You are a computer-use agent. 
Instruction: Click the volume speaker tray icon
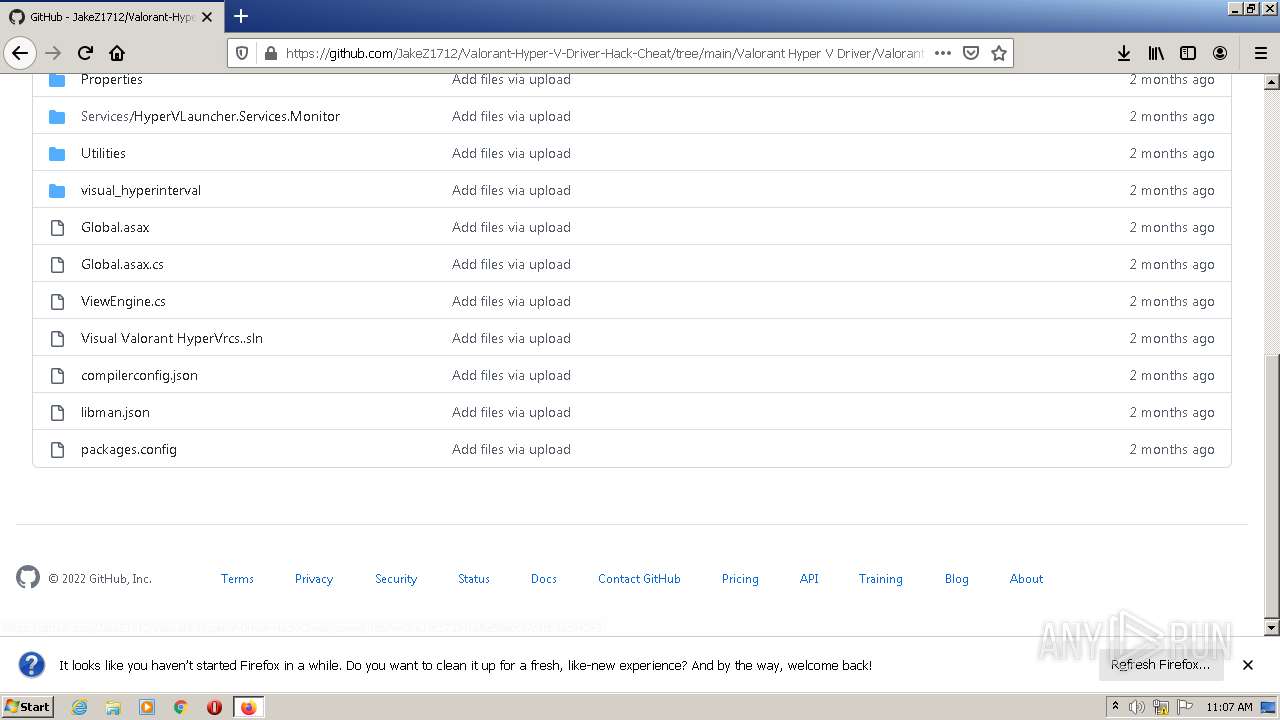click(x=1137, y=707)
